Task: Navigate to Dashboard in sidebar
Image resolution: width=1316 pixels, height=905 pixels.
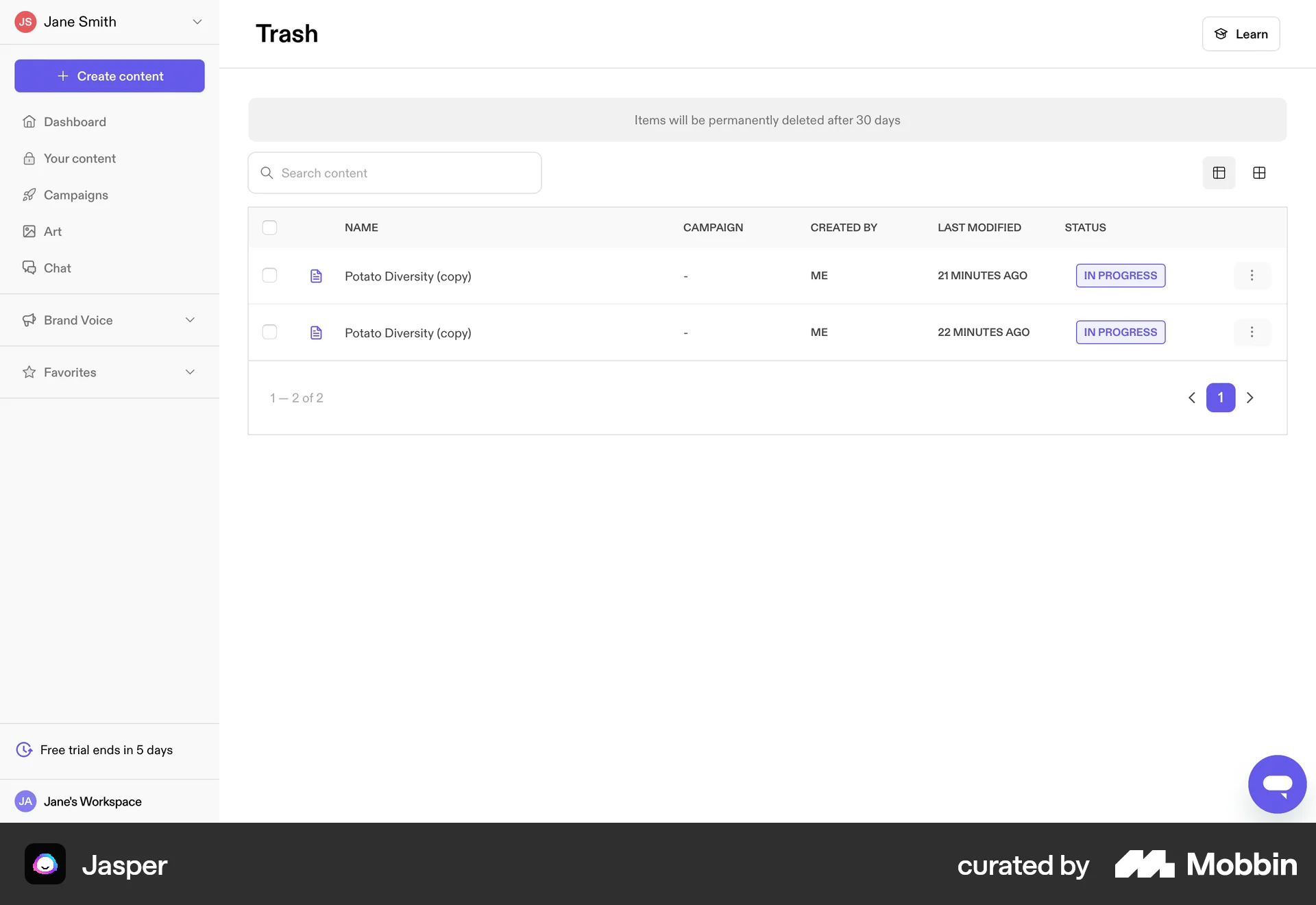Action: (x=75, y=121)
